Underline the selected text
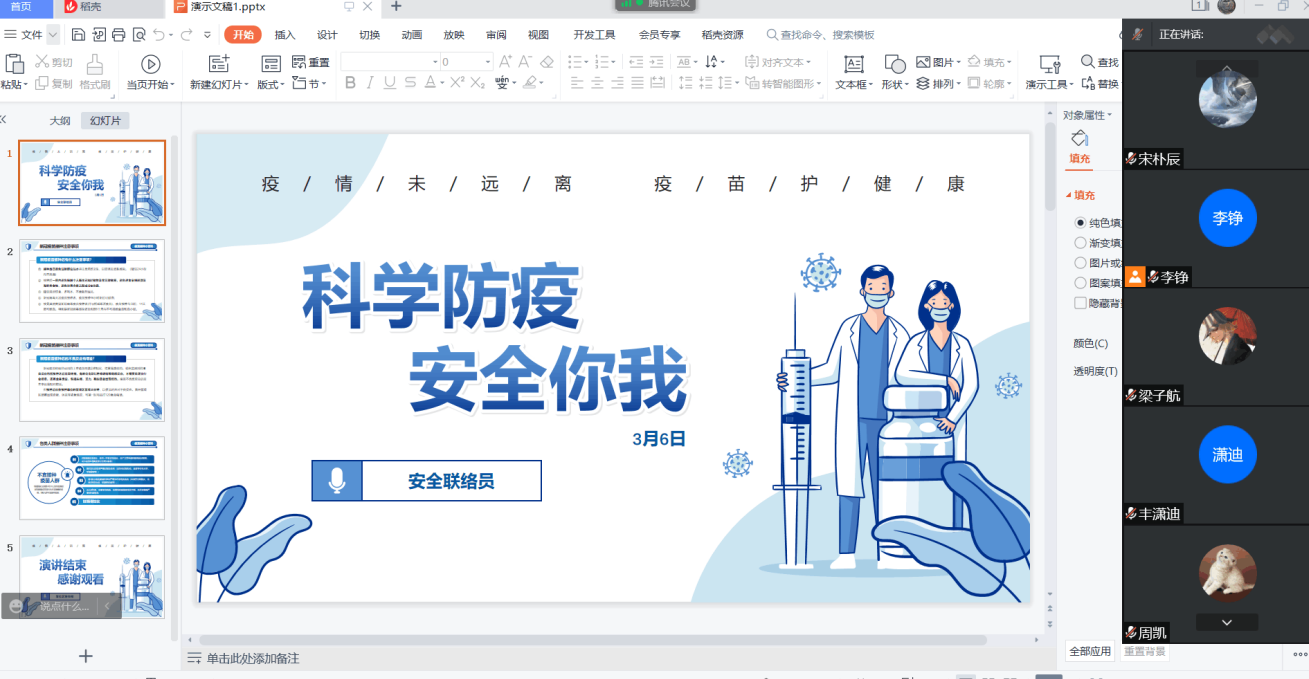The width and height of the screenshot is (1309, 679). point(389,82)
